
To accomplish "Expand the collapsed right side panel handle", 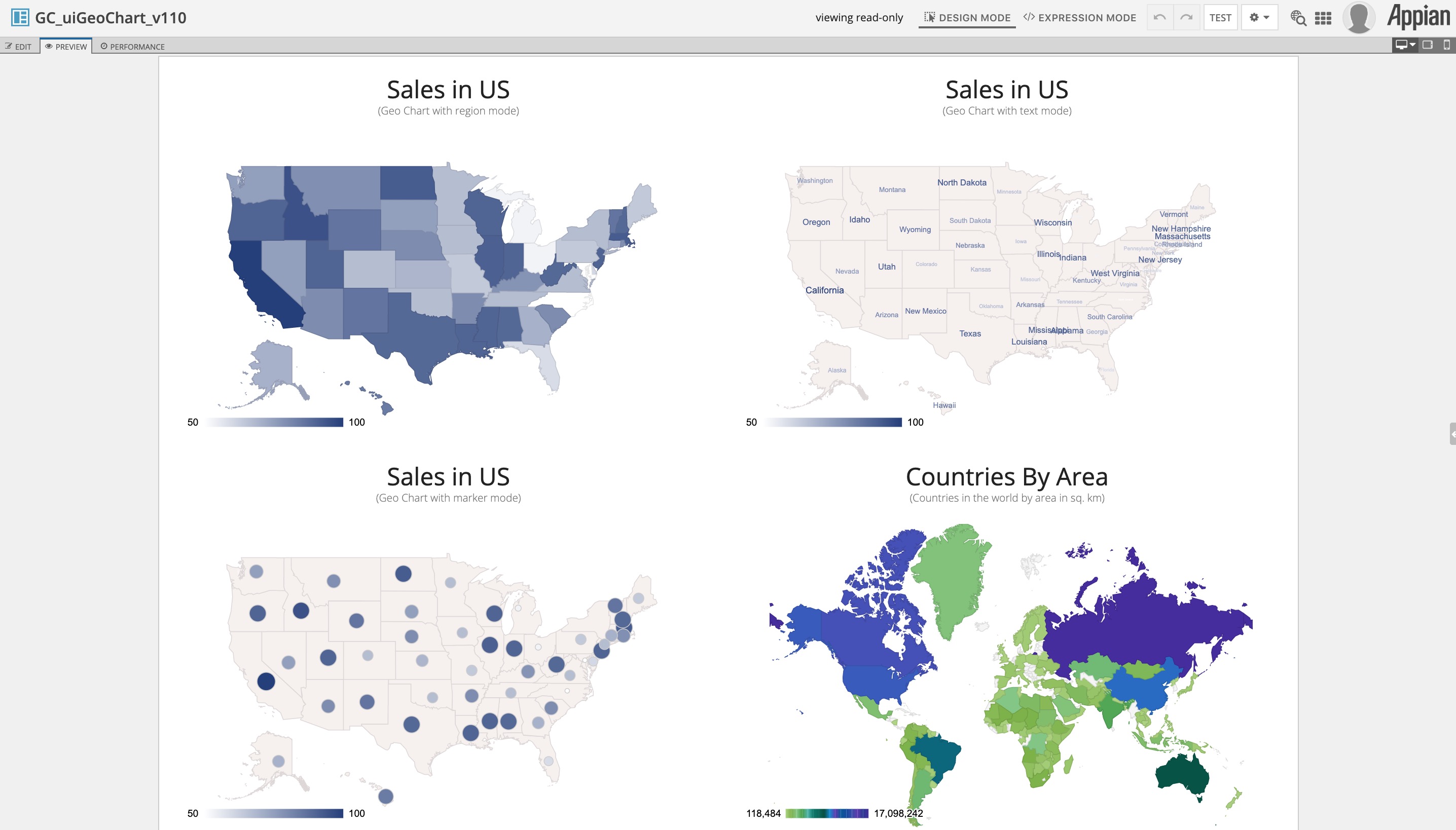I will pyautogui.click(x=1452, y=434).
